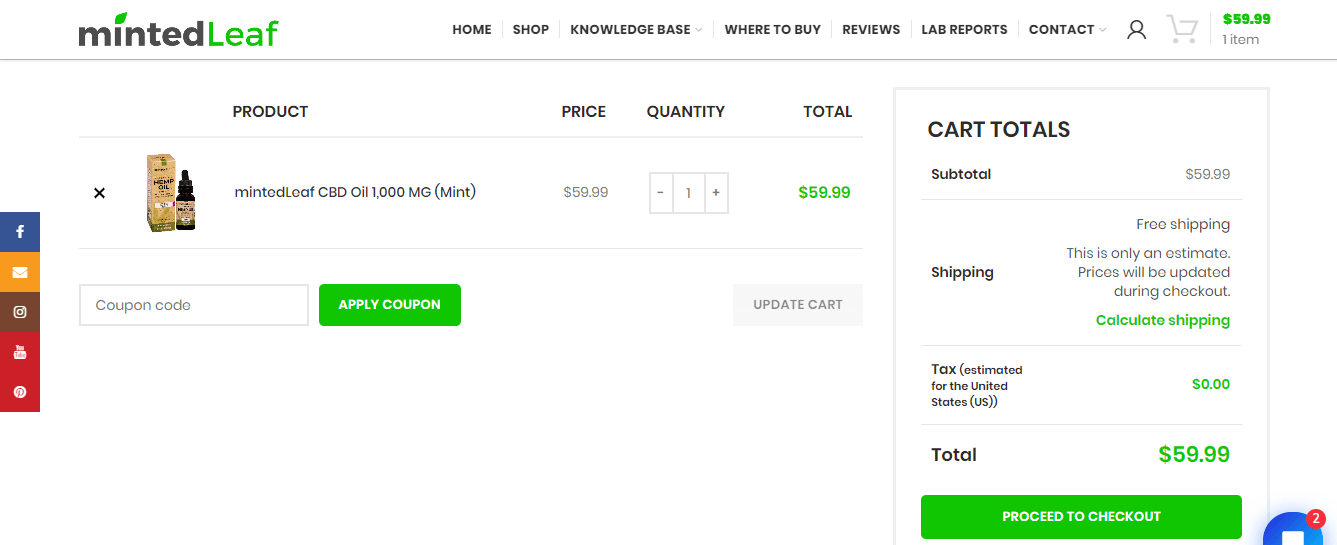The height and width of the screenshot is (545, 1337).
Task: Open the user account icon
Action: pos(1136,30)
